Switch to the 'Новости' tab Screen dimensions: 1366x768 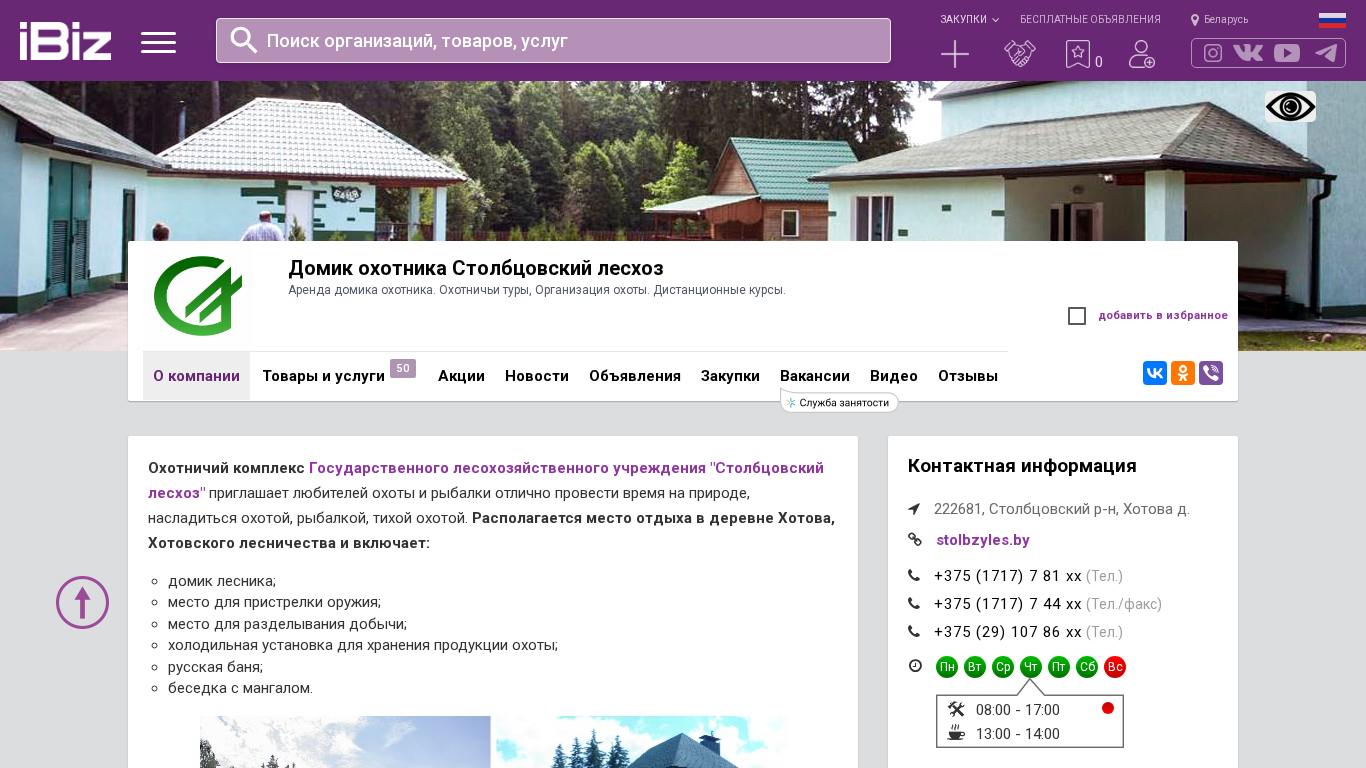tap(537, 376)
